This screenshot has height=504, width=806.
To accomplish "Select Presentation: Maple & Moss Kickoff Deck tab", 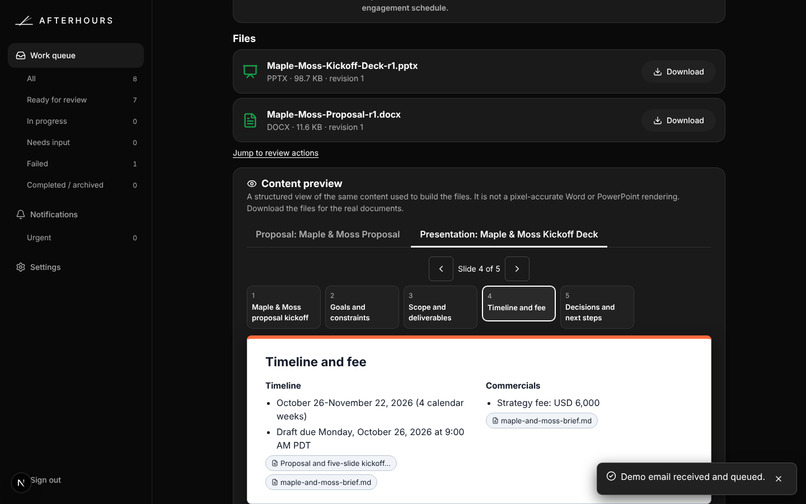I will [509, 235].
